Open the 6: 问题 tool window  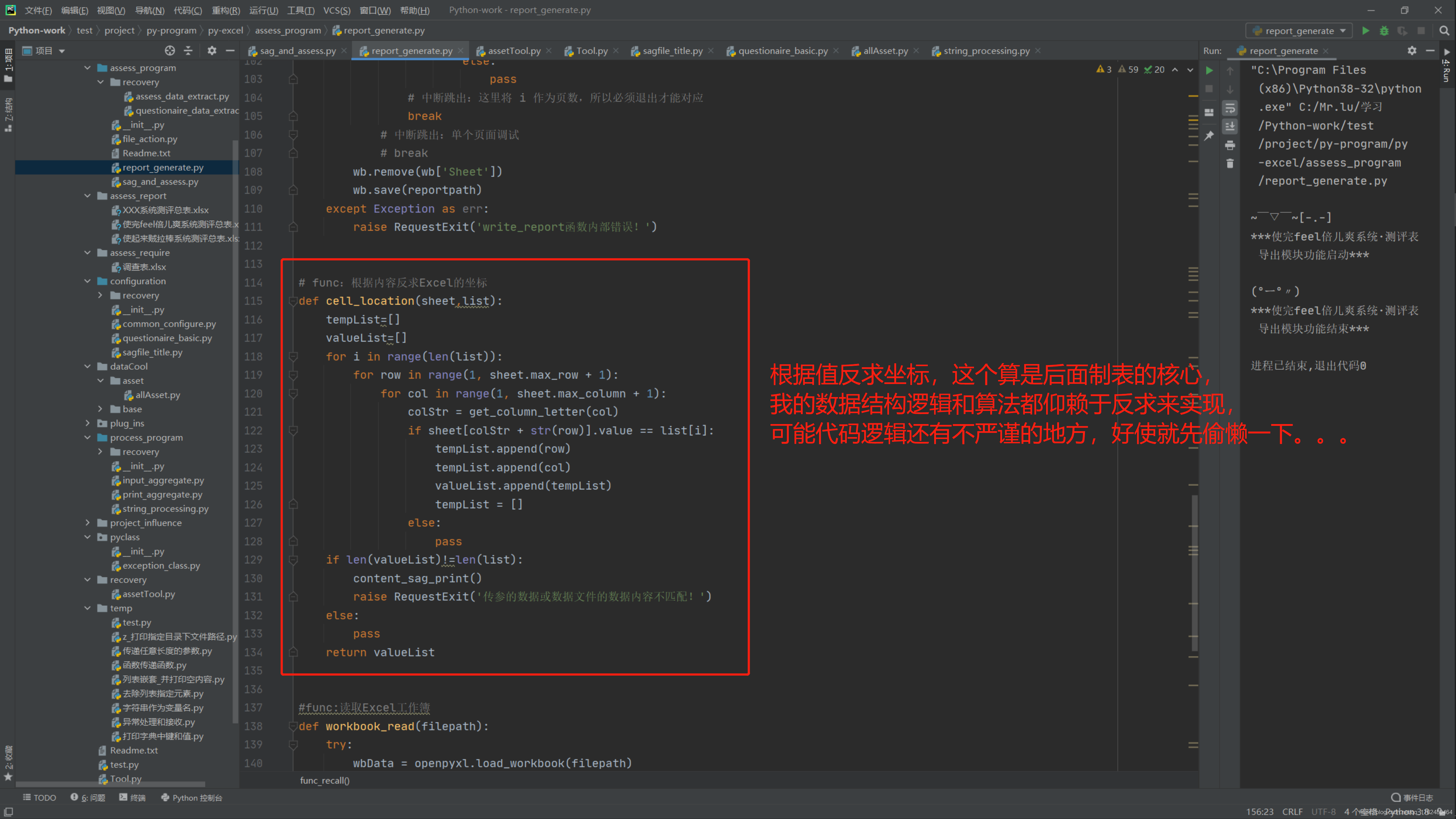tap(88, 798)
